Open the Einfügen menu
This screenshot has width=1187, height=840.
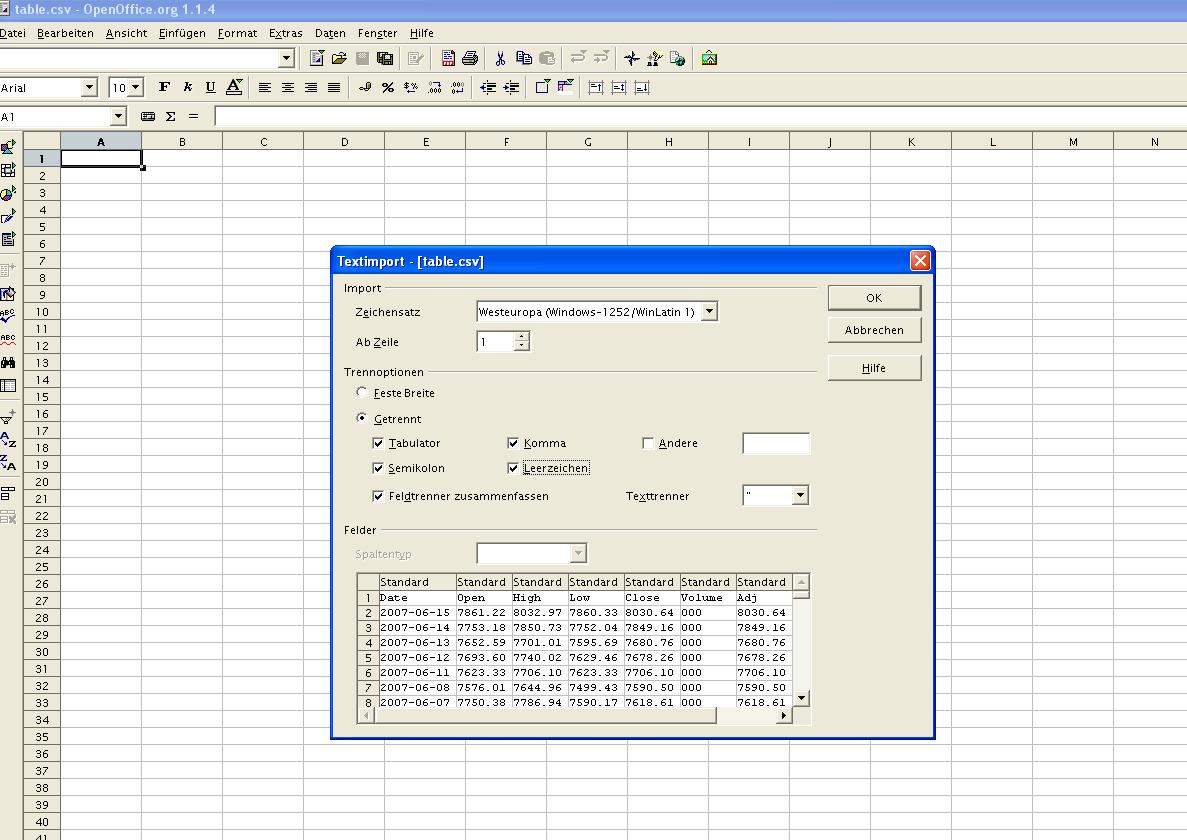(182, 33)
